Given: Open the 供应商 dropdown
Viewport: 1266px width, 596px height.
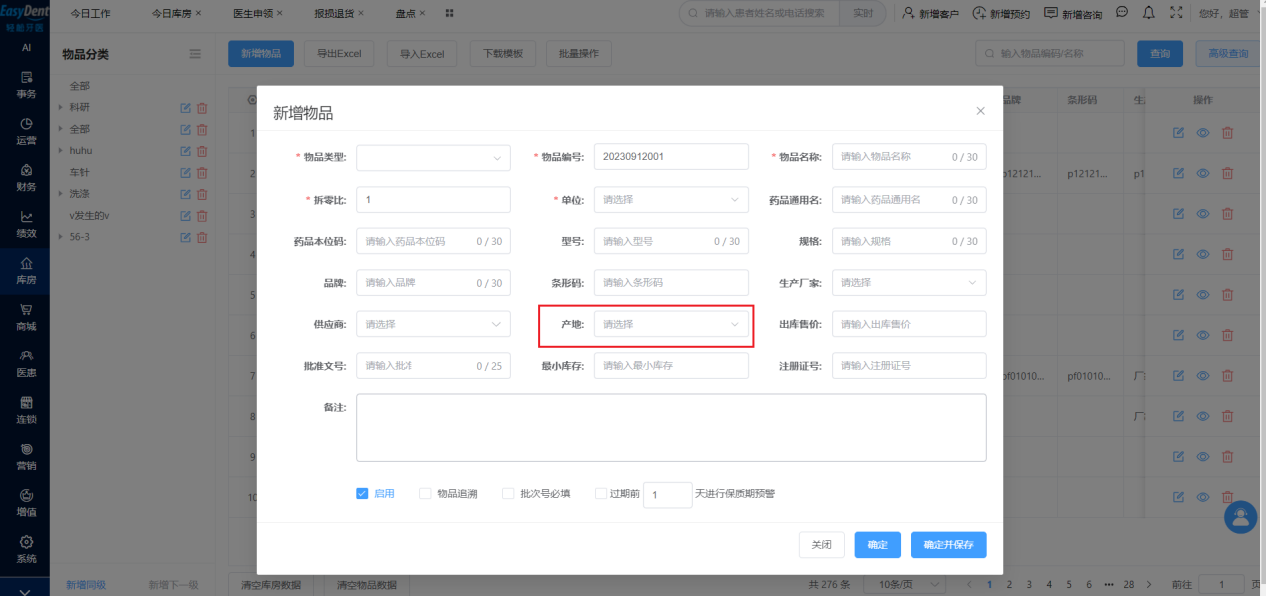Looking at the screenshot, I should point(433,324).
